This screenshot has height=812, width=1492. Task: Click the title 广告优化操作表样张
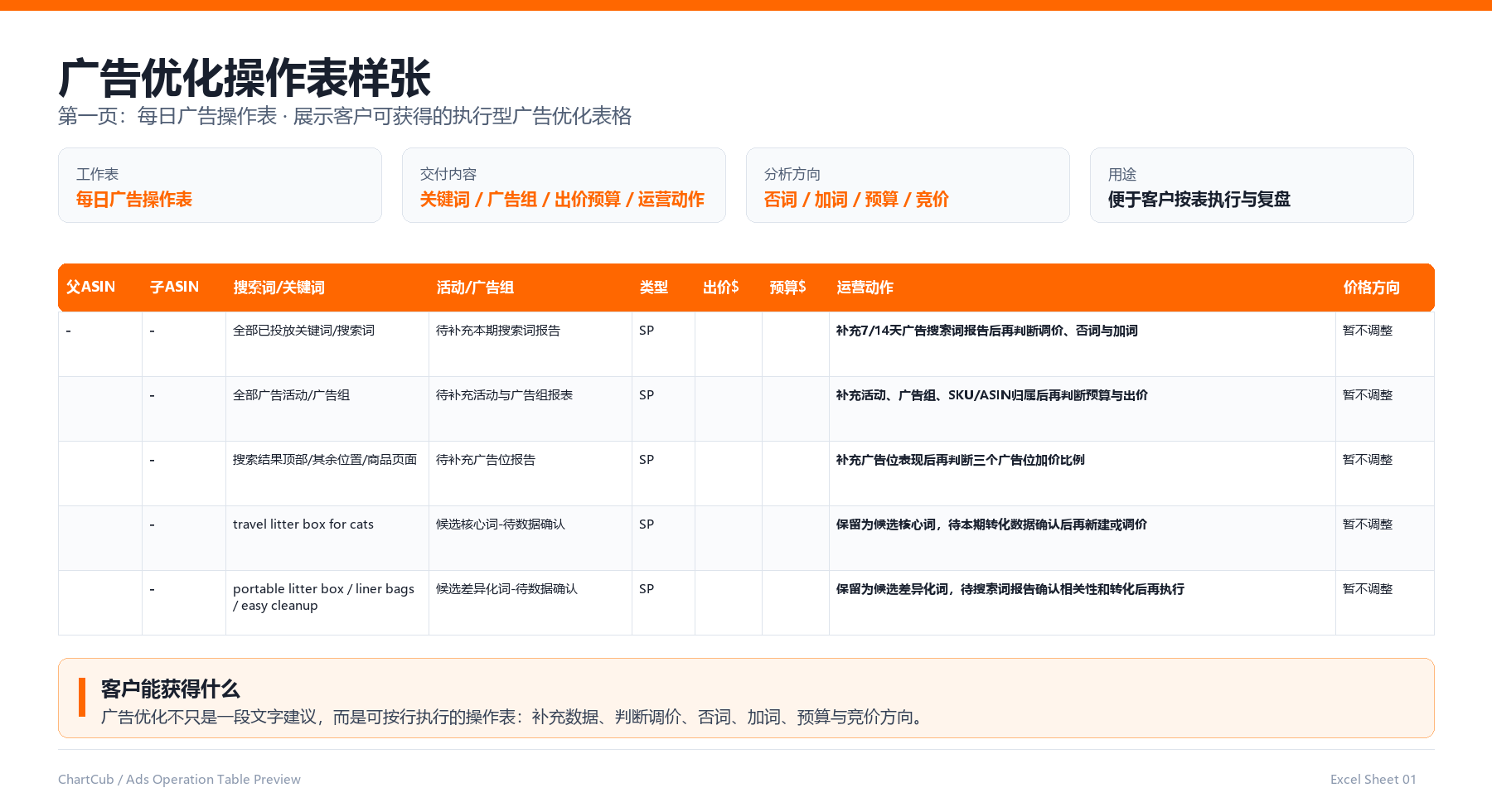coord(245,79)
